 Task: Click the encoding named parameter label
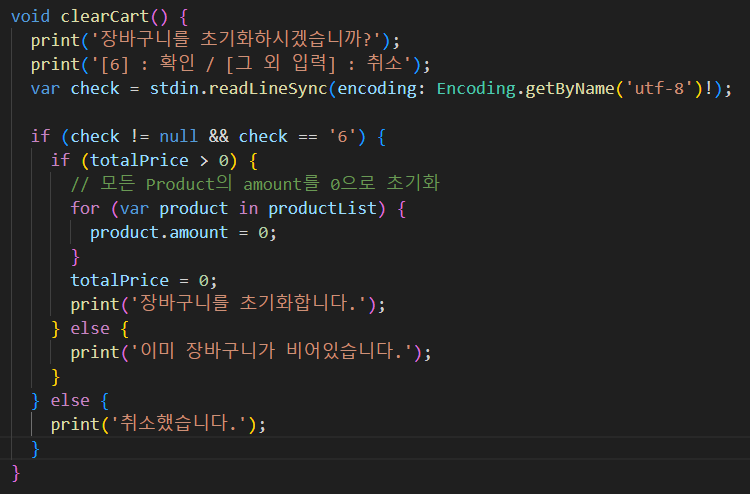coord(376,88)
